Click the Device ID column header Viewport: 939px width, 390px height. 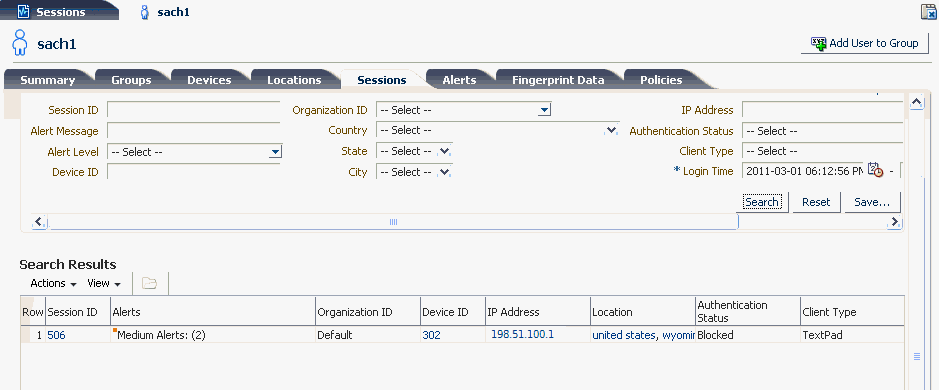coord(453,312)
